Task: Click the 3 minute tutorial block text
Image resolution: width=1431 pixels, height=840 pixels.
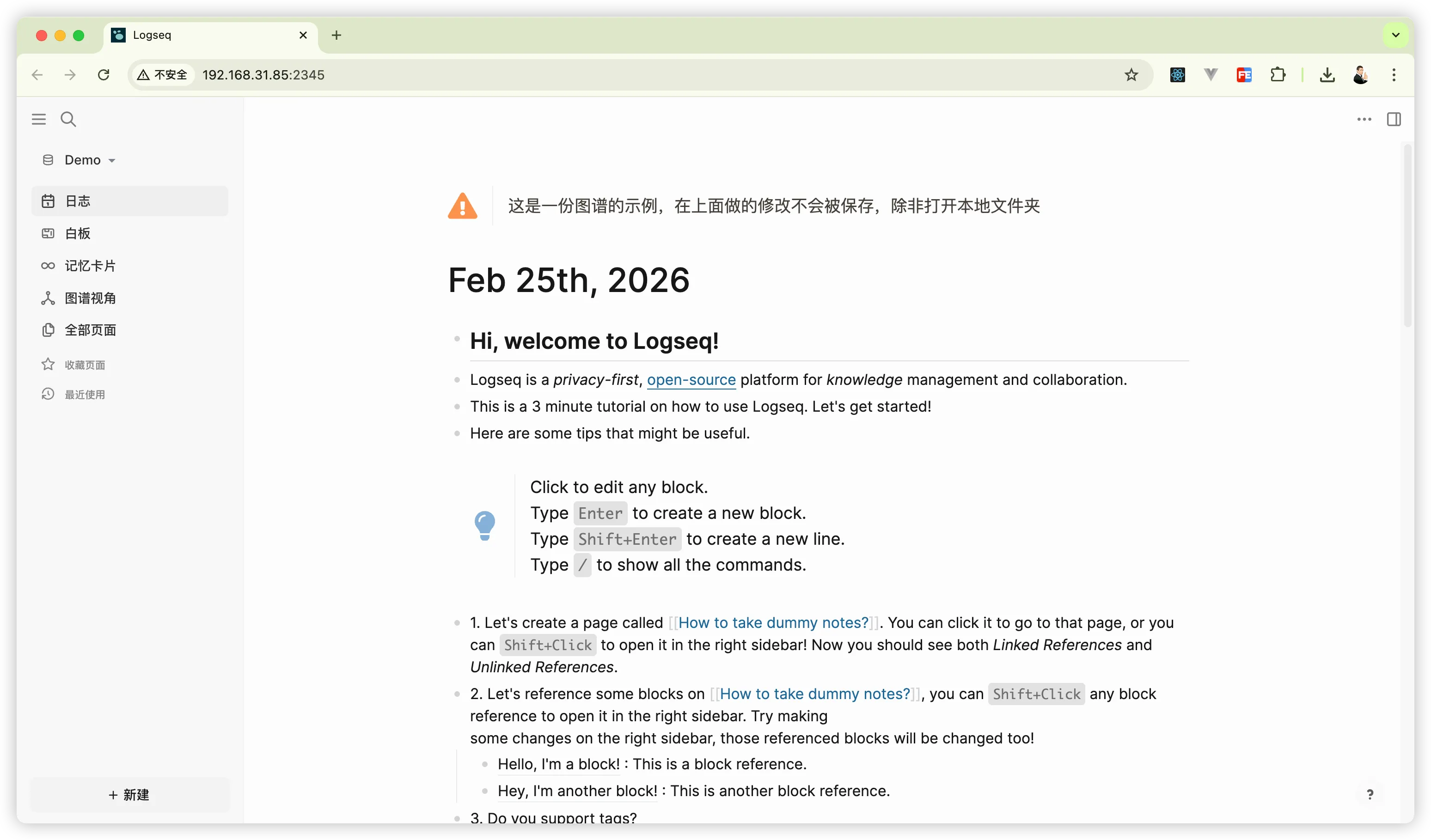Action: [x=701, y=407]
